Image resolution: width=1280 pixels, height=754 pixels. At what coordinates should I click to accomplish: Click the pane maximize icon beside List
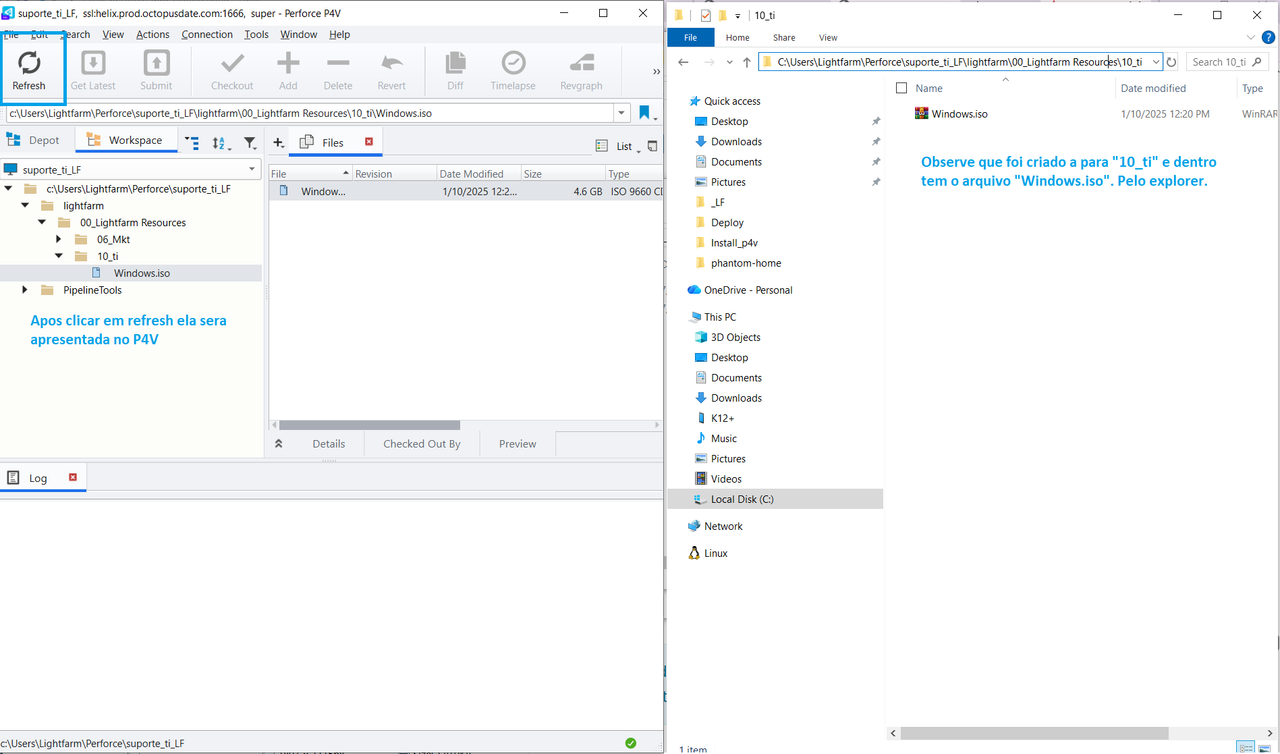(x=653, y=146)
